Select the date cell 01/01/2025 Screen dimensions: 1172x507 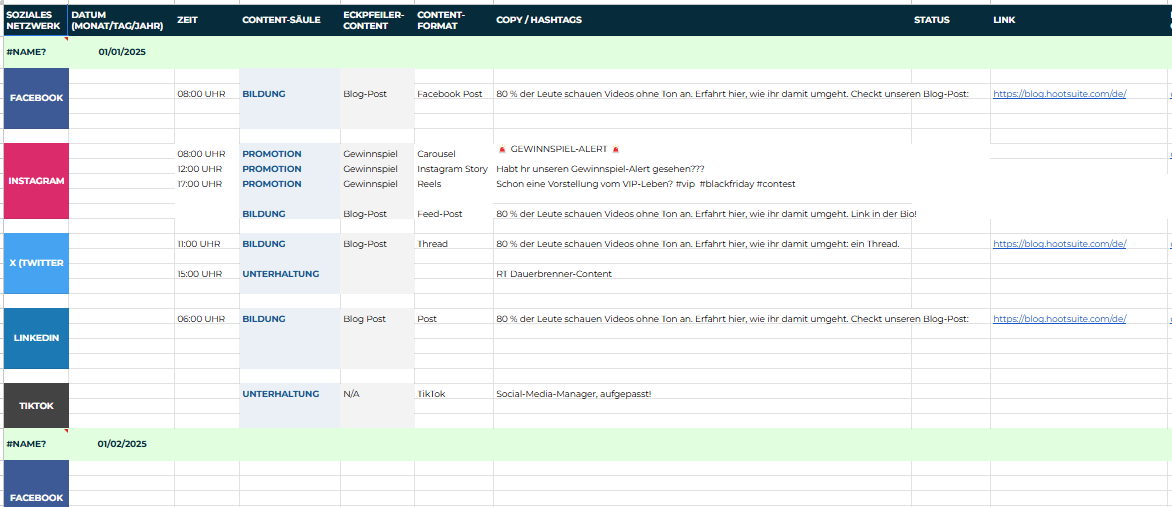[x=122, y=52]
